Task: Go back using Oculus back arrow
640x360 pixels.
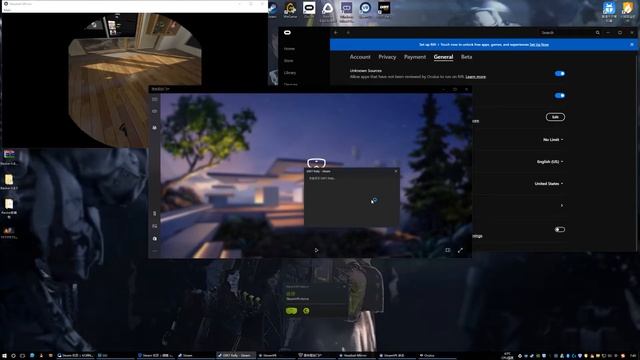Action: coord(336,33)
